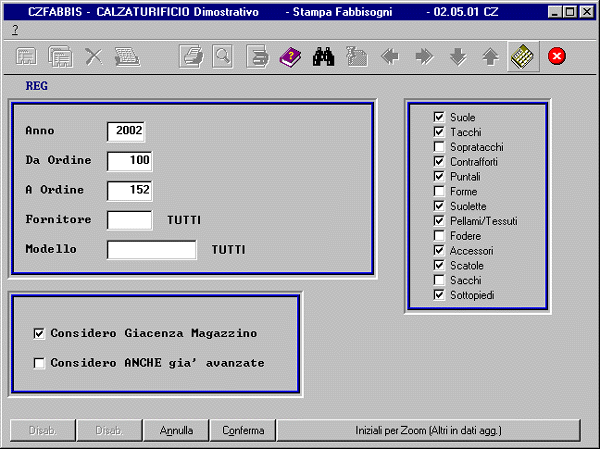600x449 pixels.
Task: Click the yellow calculator icon
Action: [523, 57]
